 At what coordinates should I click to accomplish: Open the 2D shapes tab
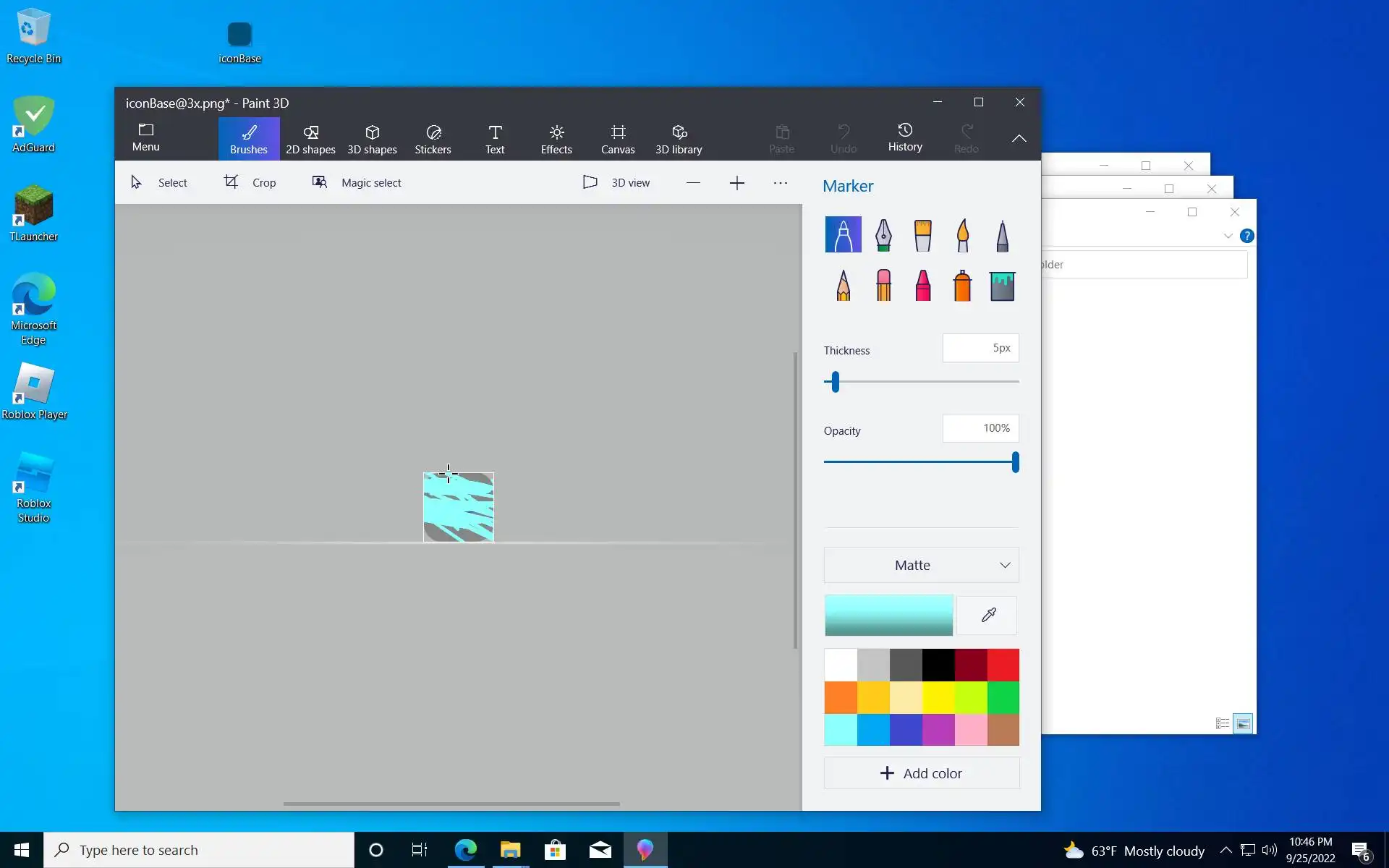click(310, 138)
